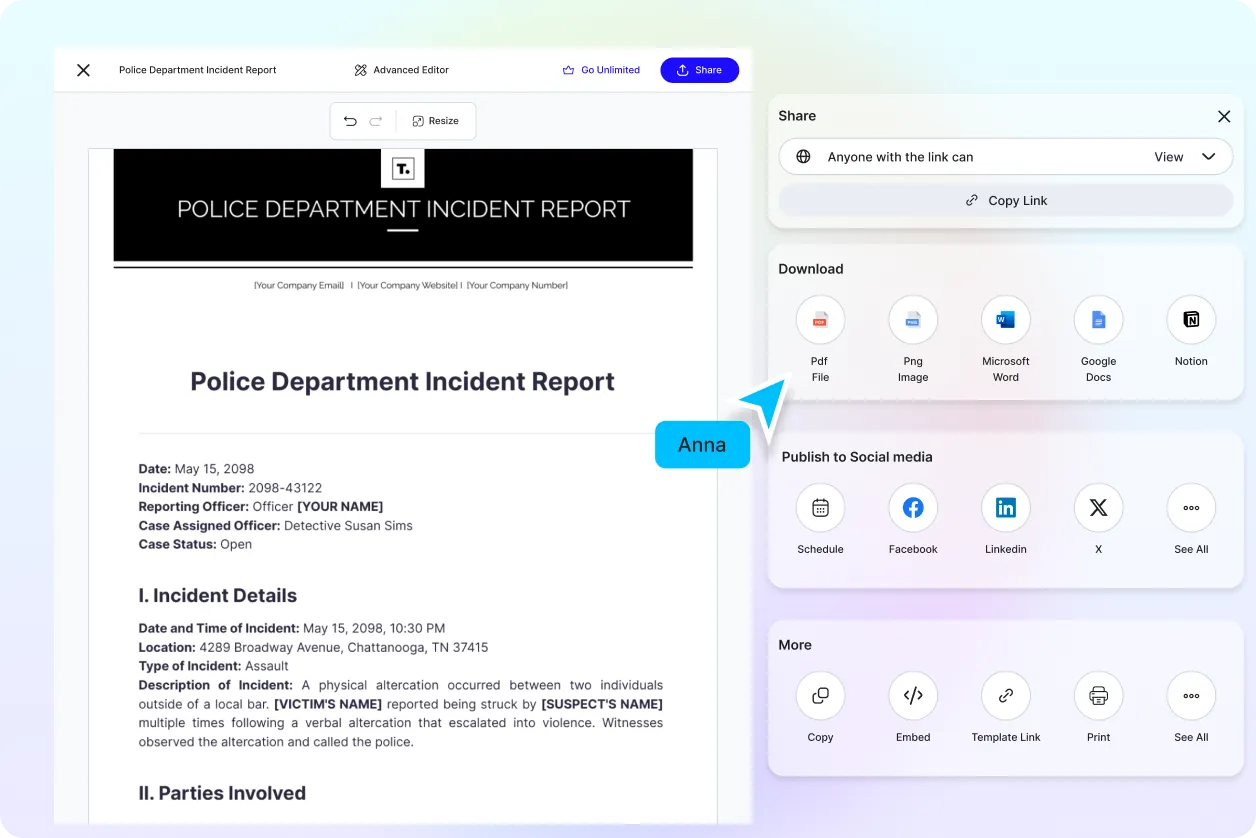Image resolution: width=1256 pixels, height=838 pixels.
Task: Open Schedule for social media
Action: [820, 508]
